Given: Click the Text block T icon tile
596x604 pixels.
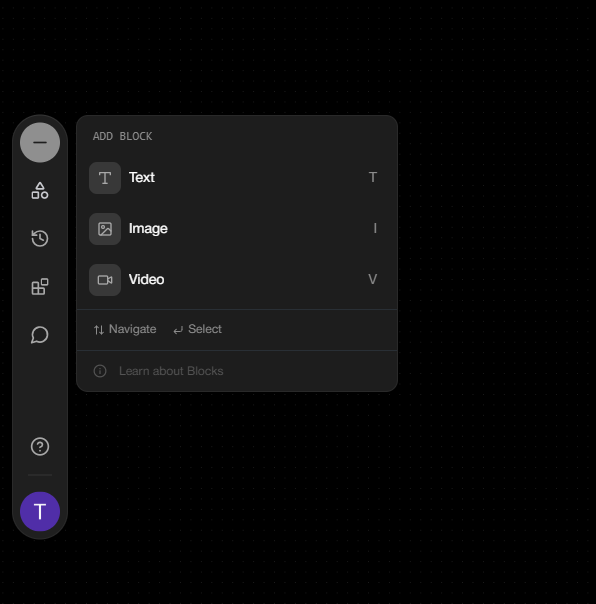Looking at the screenshot, I should pos(105,178).
